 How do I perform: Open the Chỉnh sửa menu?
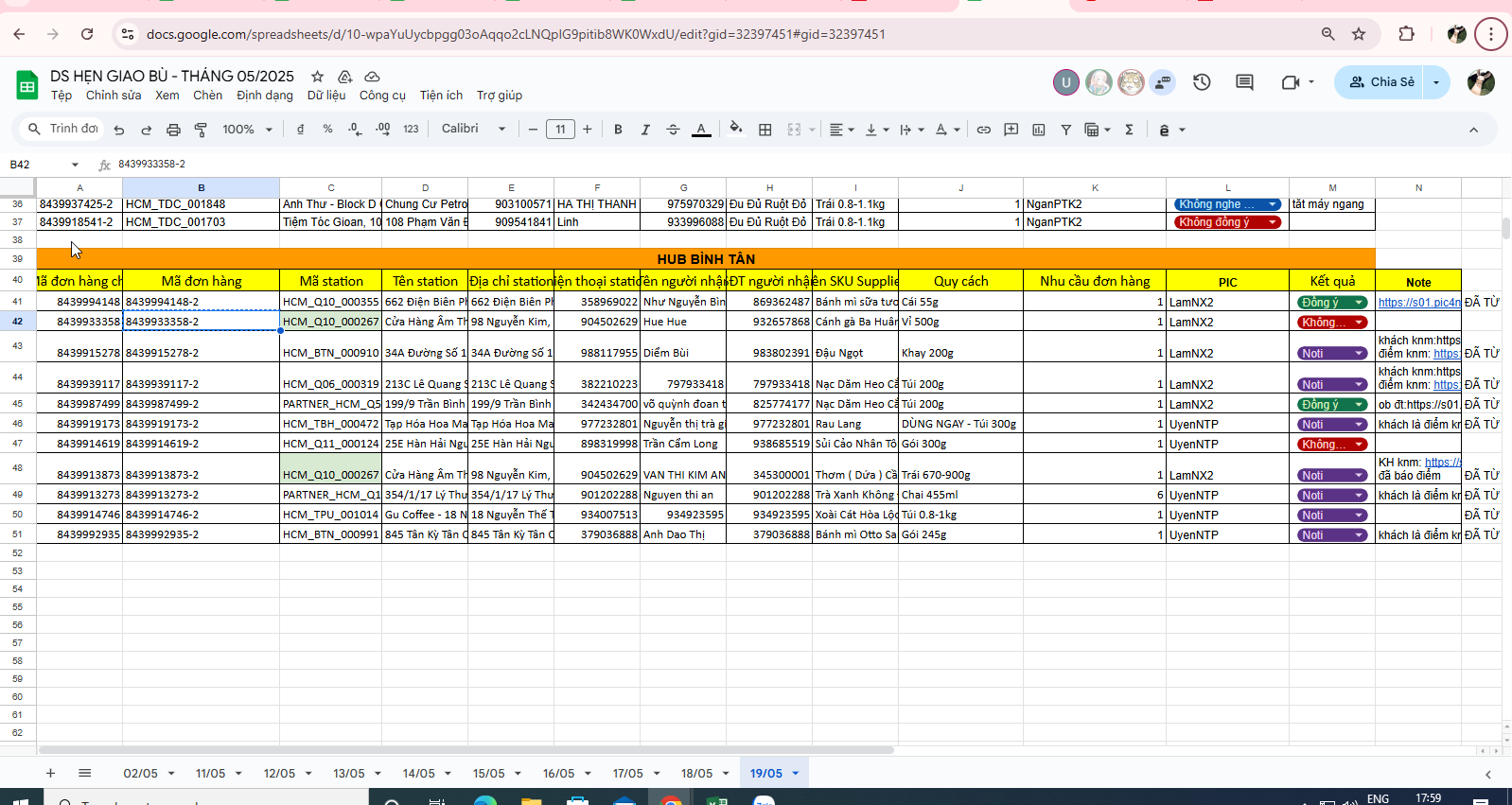point(114,96)
